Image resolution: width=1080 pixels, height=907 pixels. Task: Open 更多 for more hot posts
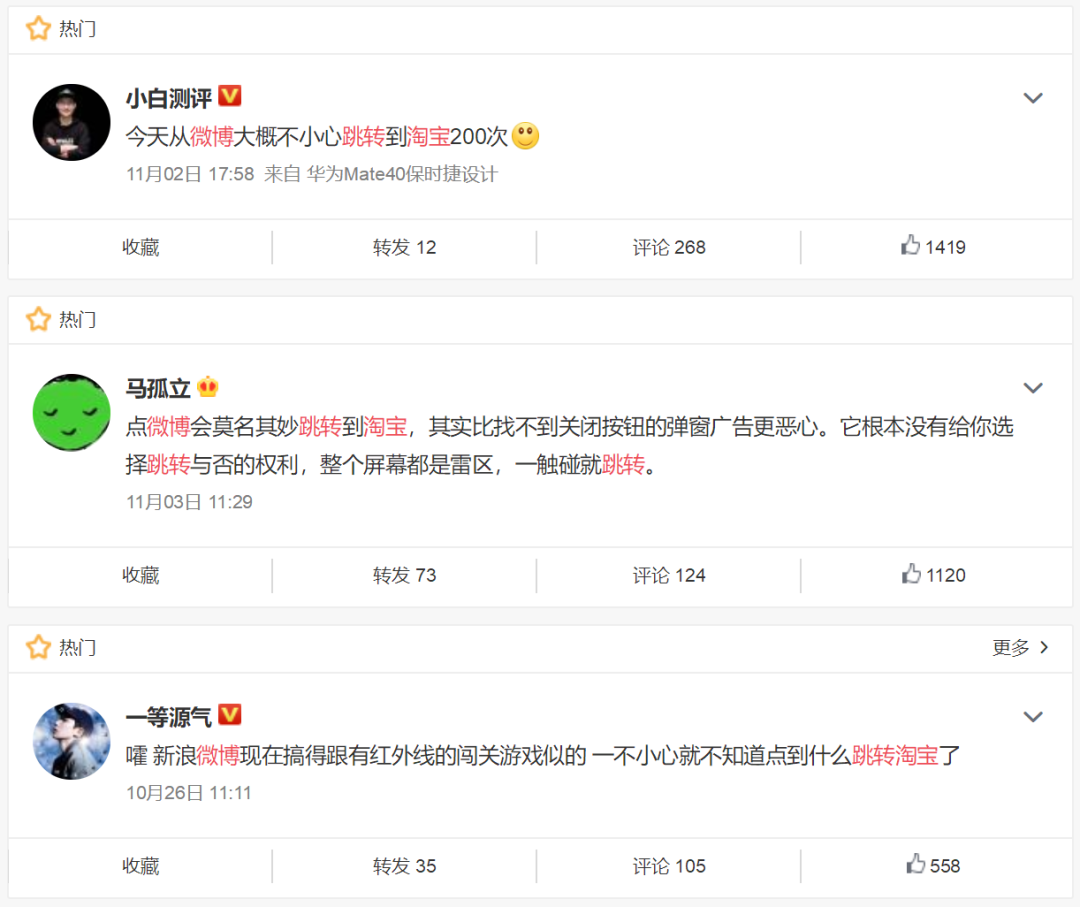point(1020,647)
